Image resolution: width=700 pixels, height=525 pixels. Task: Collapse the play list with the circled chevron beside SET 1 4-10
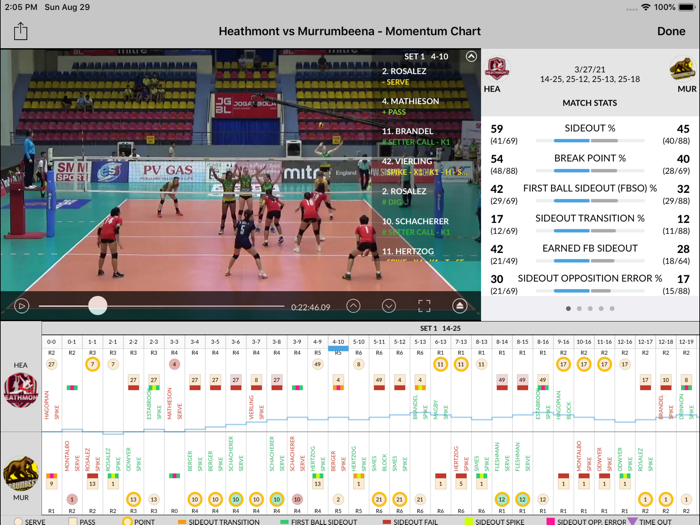[x=471, y=56]
